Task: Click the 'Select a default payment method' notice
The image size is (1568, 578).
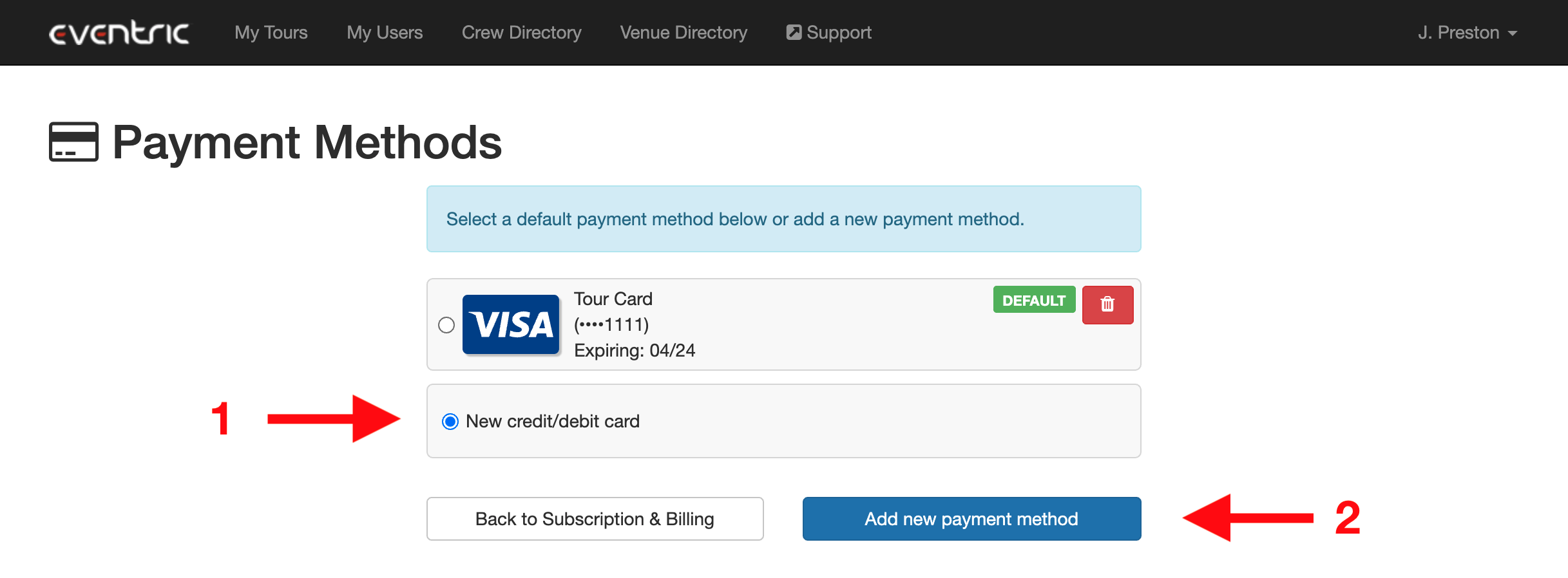Action: pos(783,219)
